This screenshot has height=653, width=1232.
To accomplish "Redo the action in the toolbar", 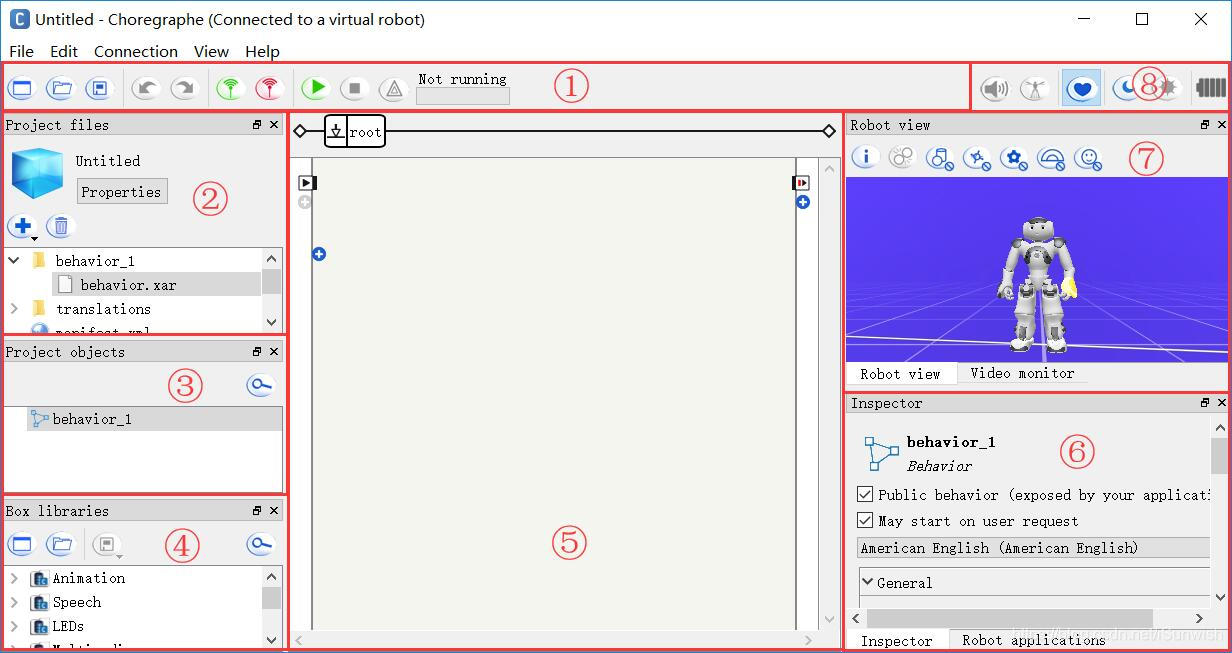I will [x=183, y=88].
